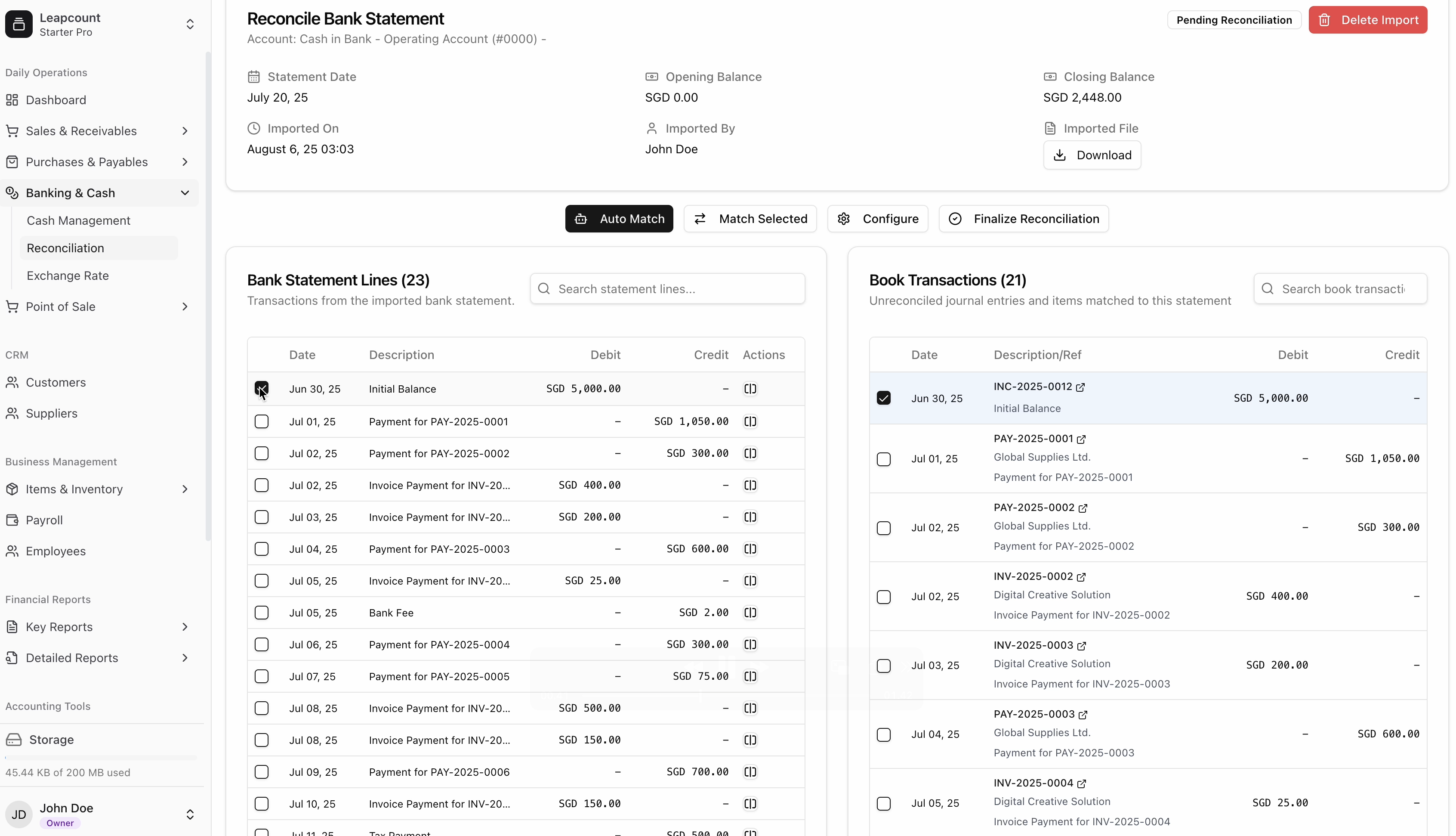Check the PAY-2025-0001 book transaction

[x=883, y=459]
